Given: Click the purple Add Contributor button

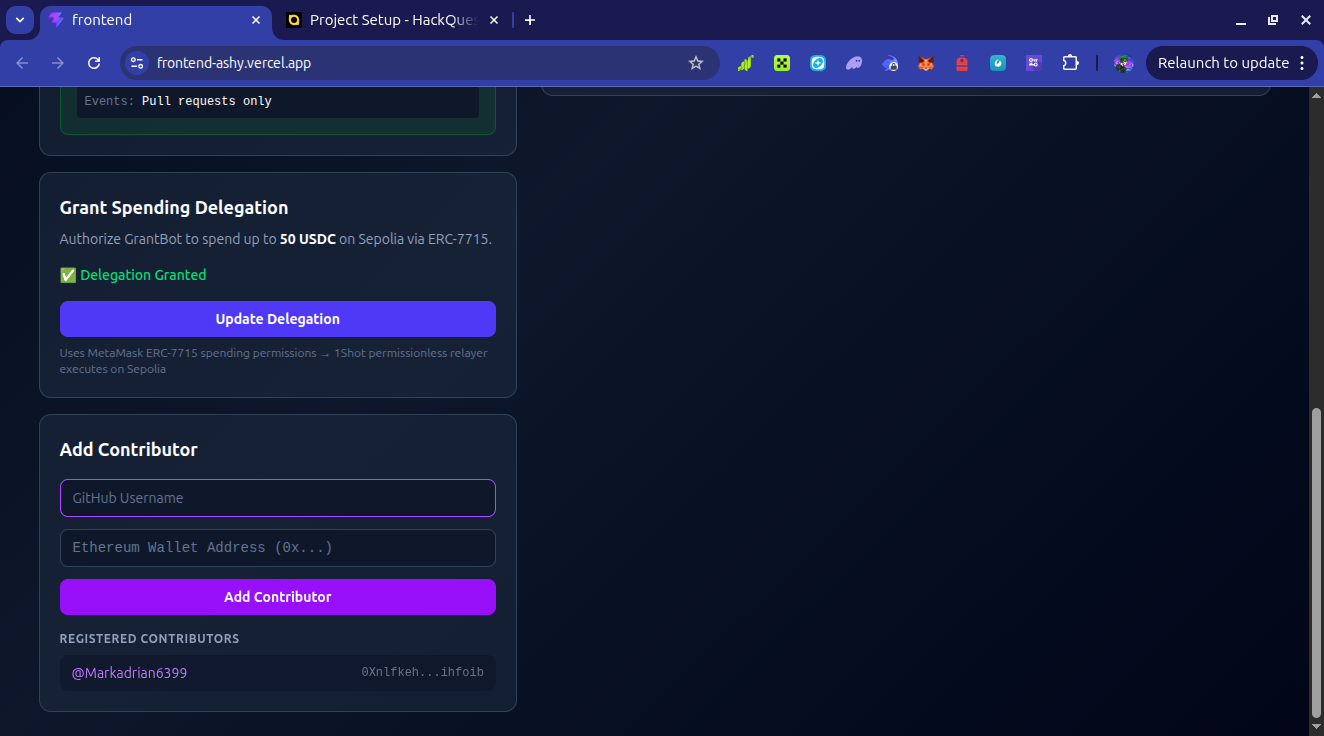Looking at the screenshot, I should (278, 597).
